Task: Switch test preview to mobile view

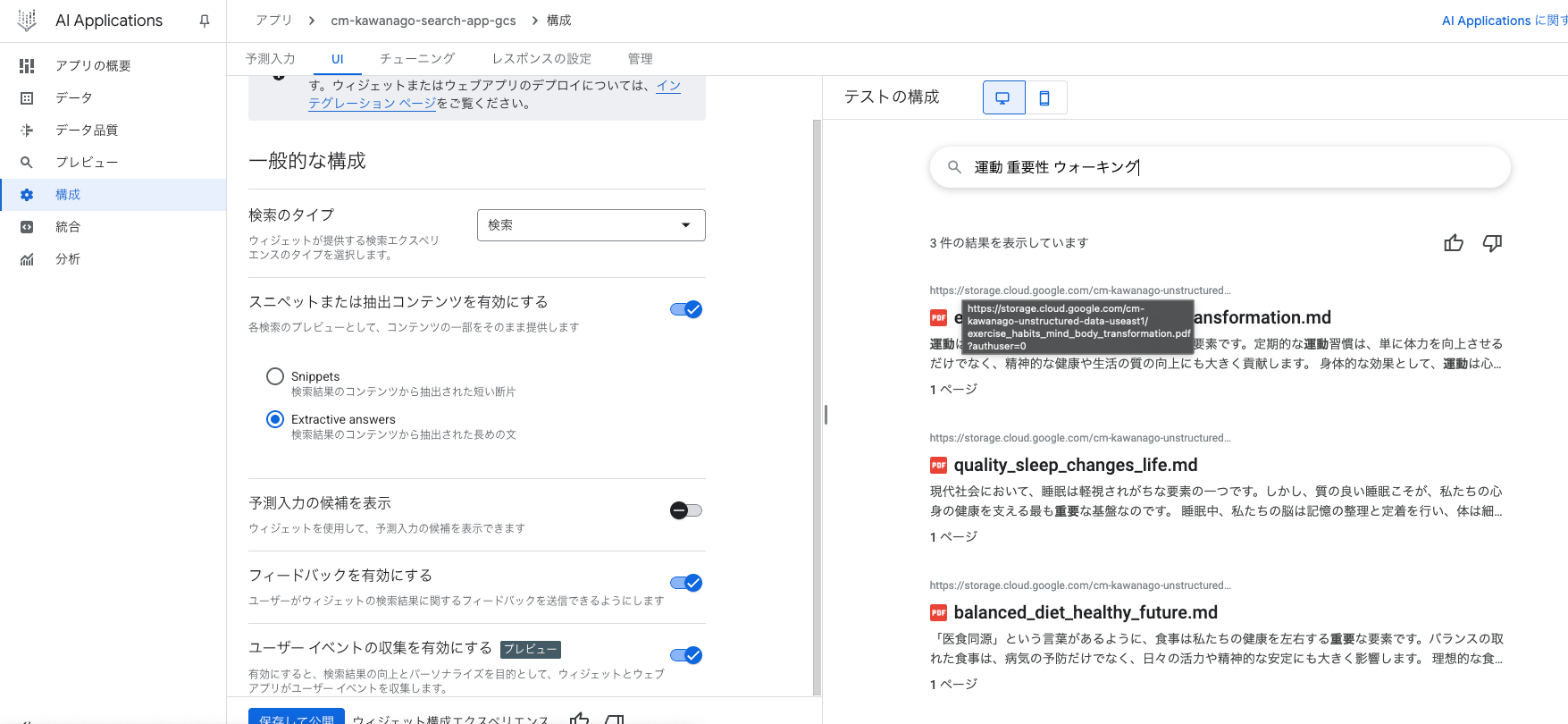Action: tap(1045, 97)
